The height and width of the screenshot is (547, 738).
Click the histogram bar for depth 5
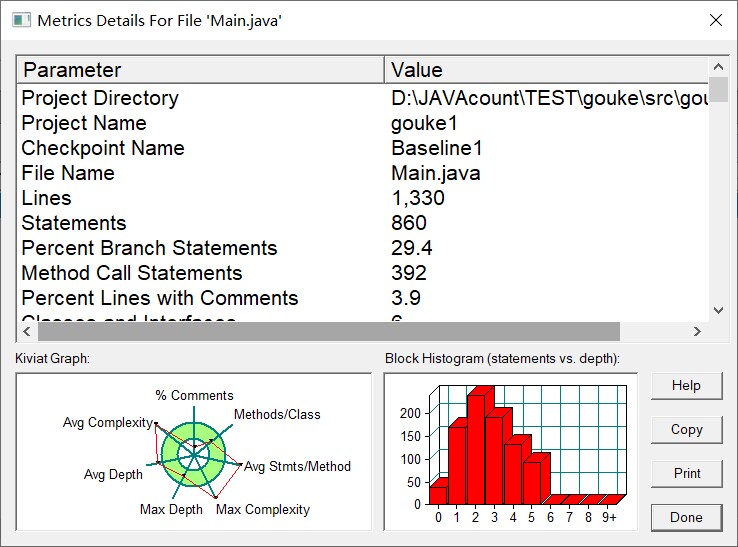pyautogui.click(x=532, y=483)
